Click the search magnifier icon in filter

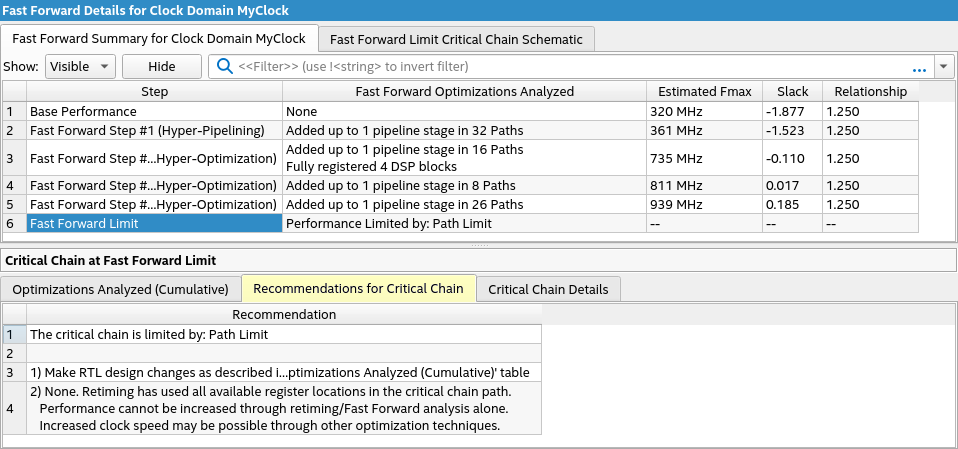pos(225,67)
